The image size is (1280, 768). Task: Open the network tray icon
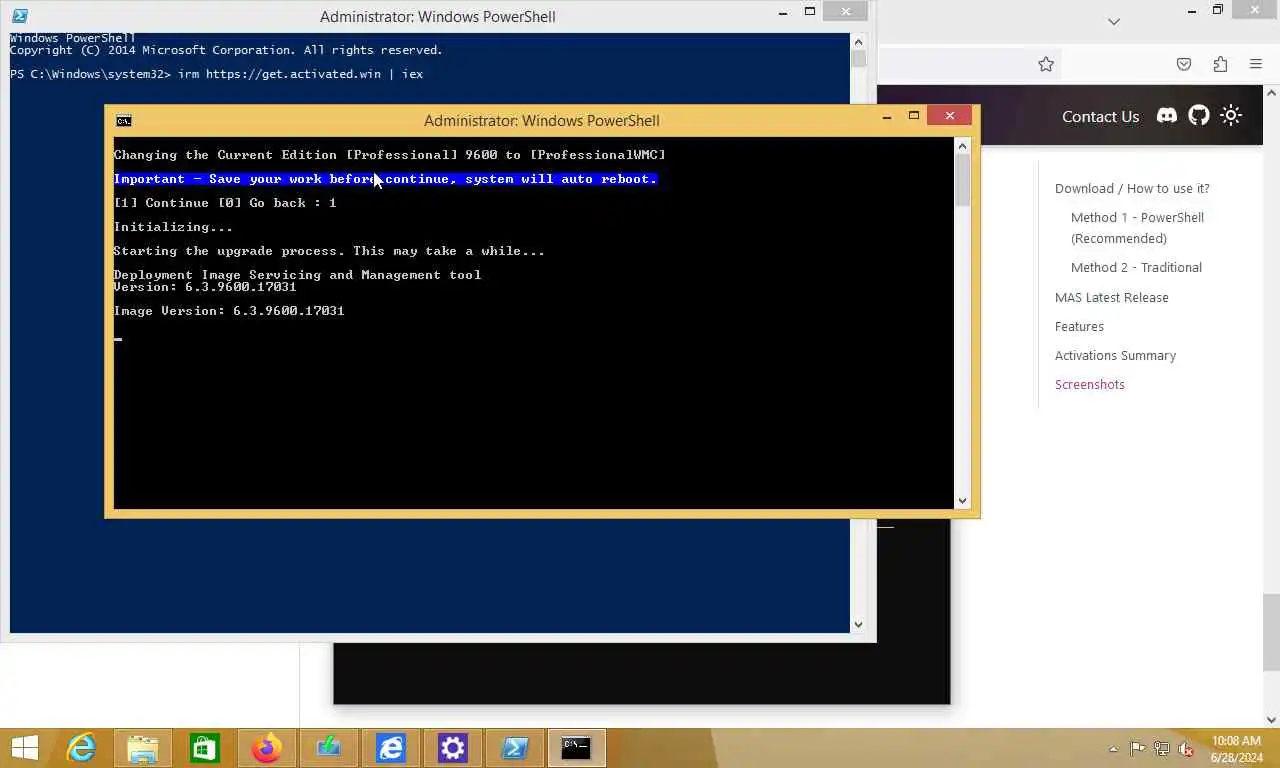point(1162,748)
